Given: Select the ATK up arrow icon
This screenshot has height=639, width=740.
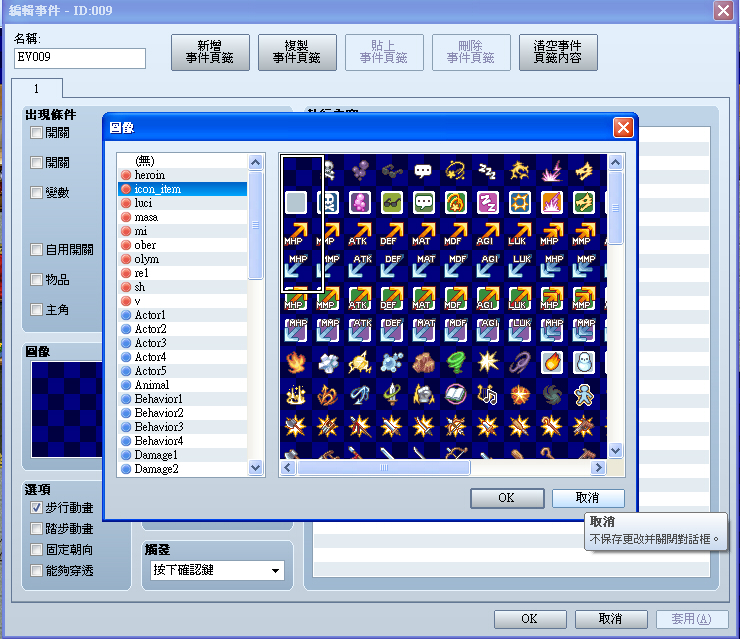Looking at the screenshot, I should click(x=360, y=235).
